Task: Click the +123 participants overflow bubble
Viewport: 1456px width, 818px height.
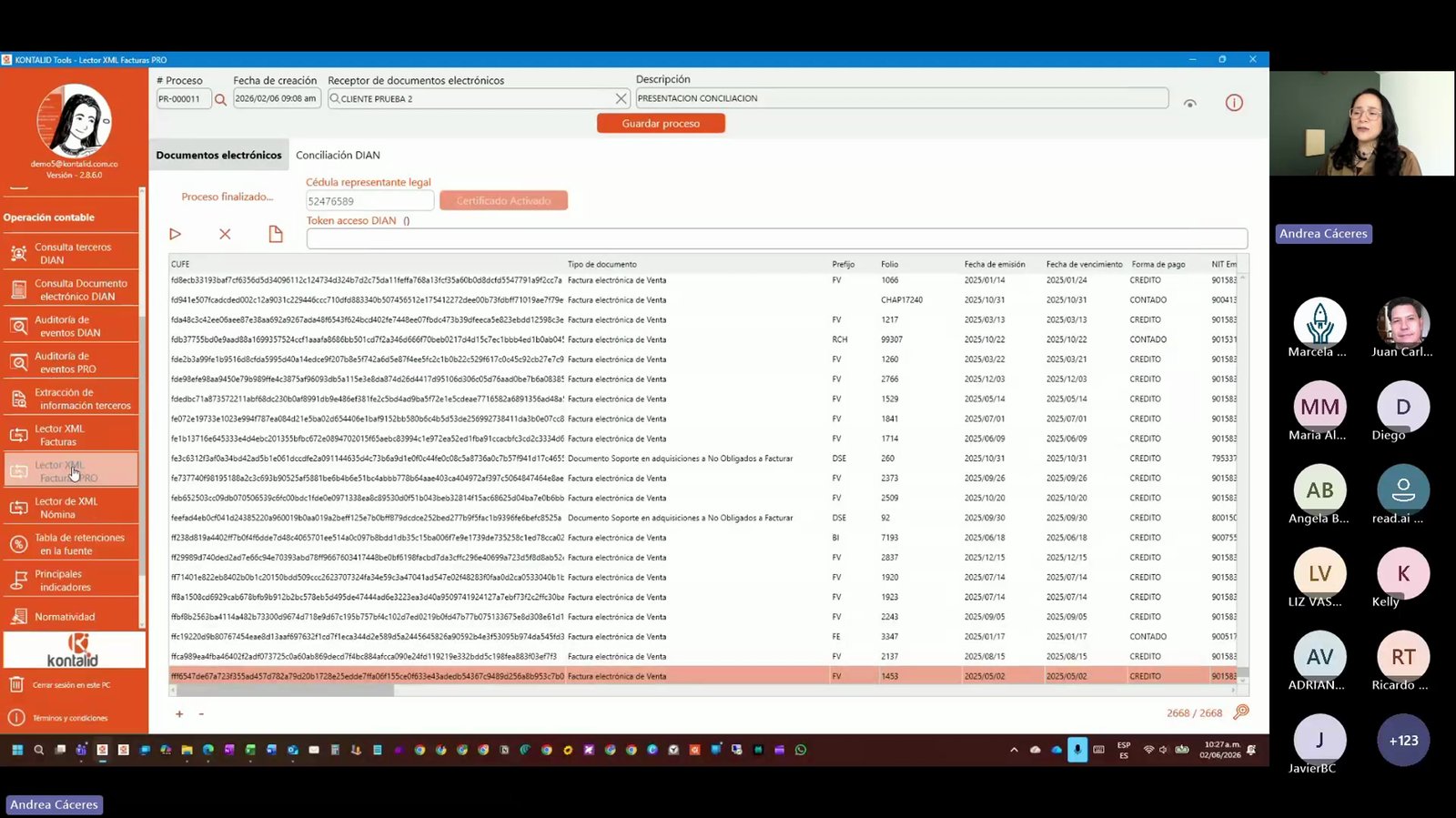Action: coord(1403,741)
